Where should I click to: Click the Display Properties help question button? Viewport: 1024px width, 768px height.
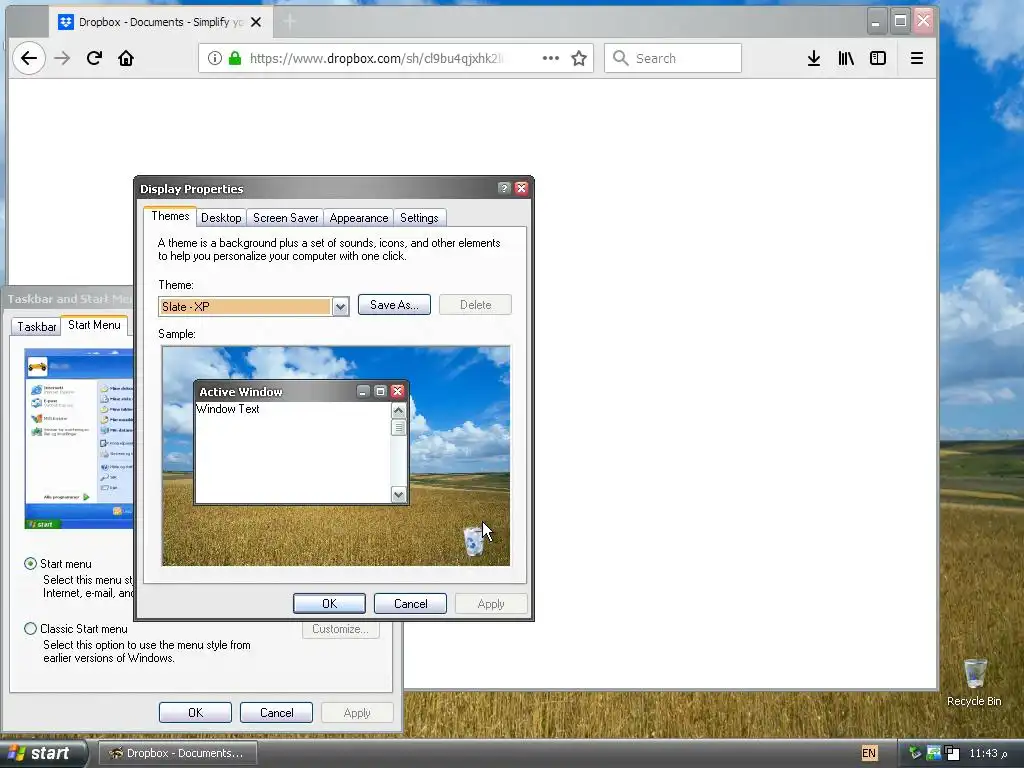click(504, 188)
